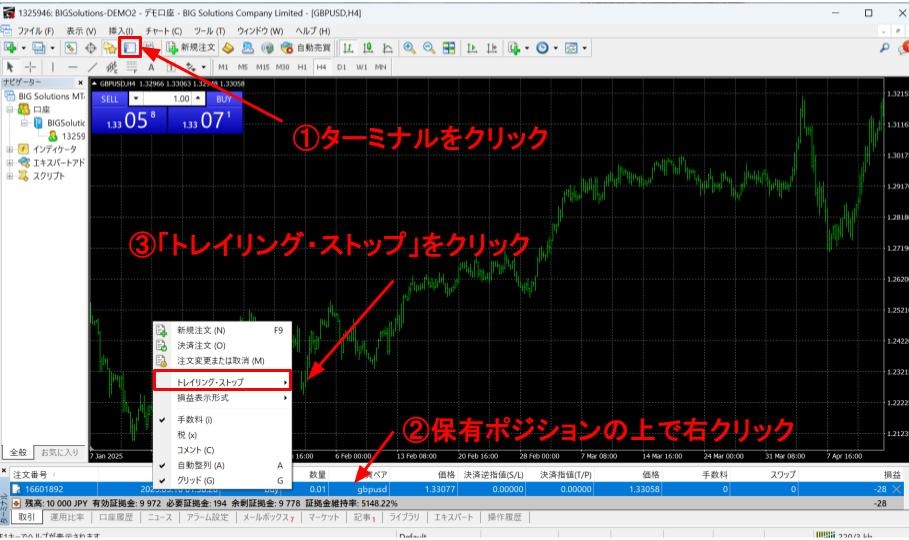The height and width of the screenshot is (540, 909).
Task: Expand エキスパートアド node in Navigator
Action: click(9, 162)
